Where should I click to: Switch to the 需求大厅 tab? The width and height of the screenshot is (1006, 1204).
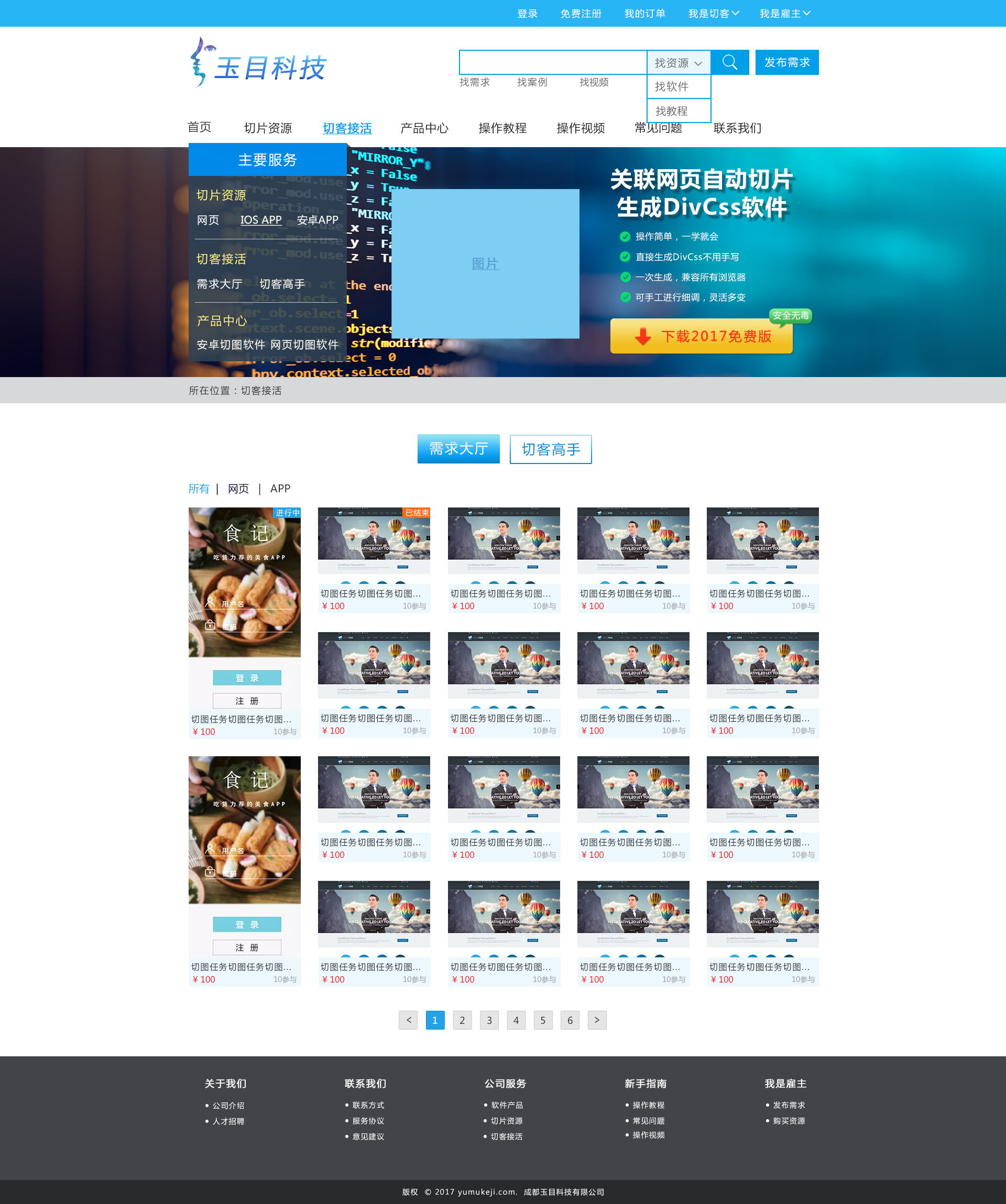click(x=458, y=448)
